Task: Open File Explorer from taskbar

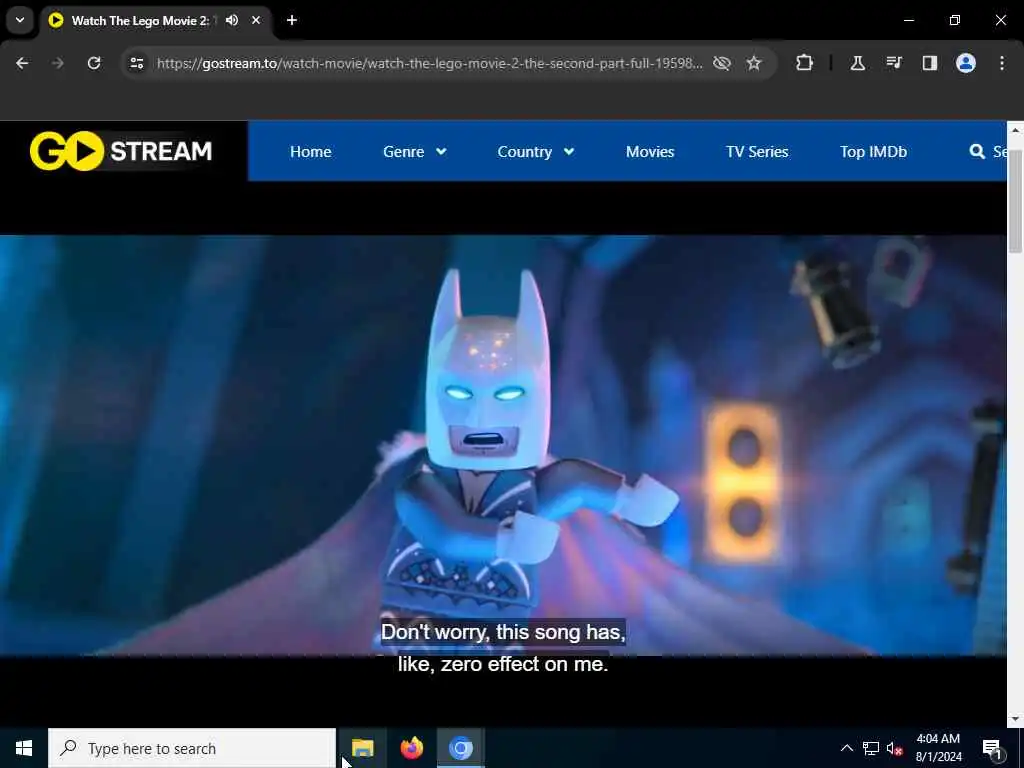Action: pyautogui.click(x=362, y=748)
